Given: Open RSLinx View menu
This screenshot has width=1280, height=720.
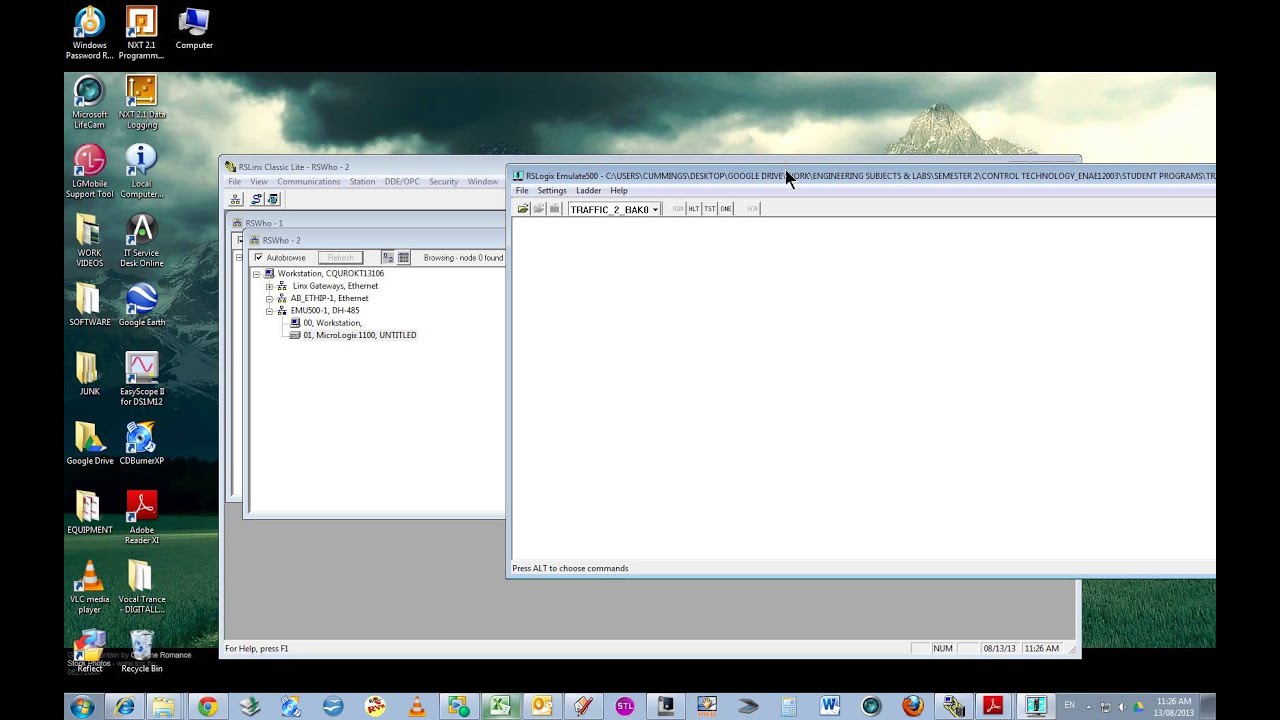Looking at the screenshot, I should pos(259,182).
